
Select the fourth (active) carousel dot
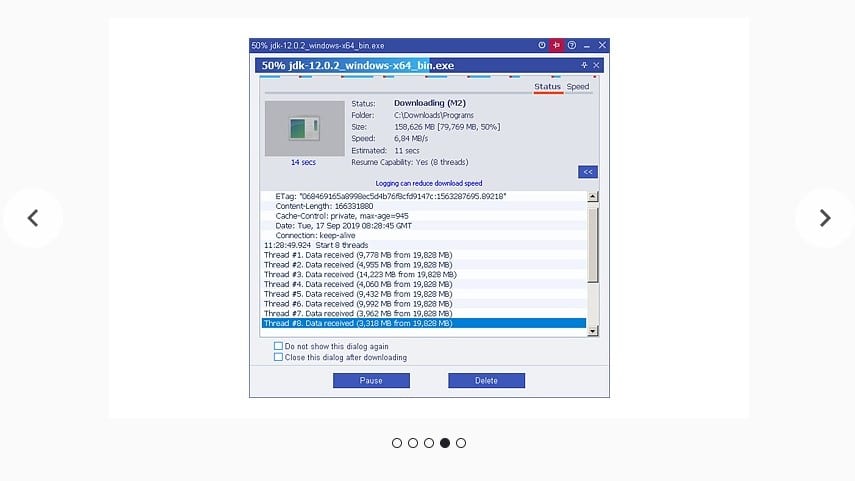[x=445, y=443]
